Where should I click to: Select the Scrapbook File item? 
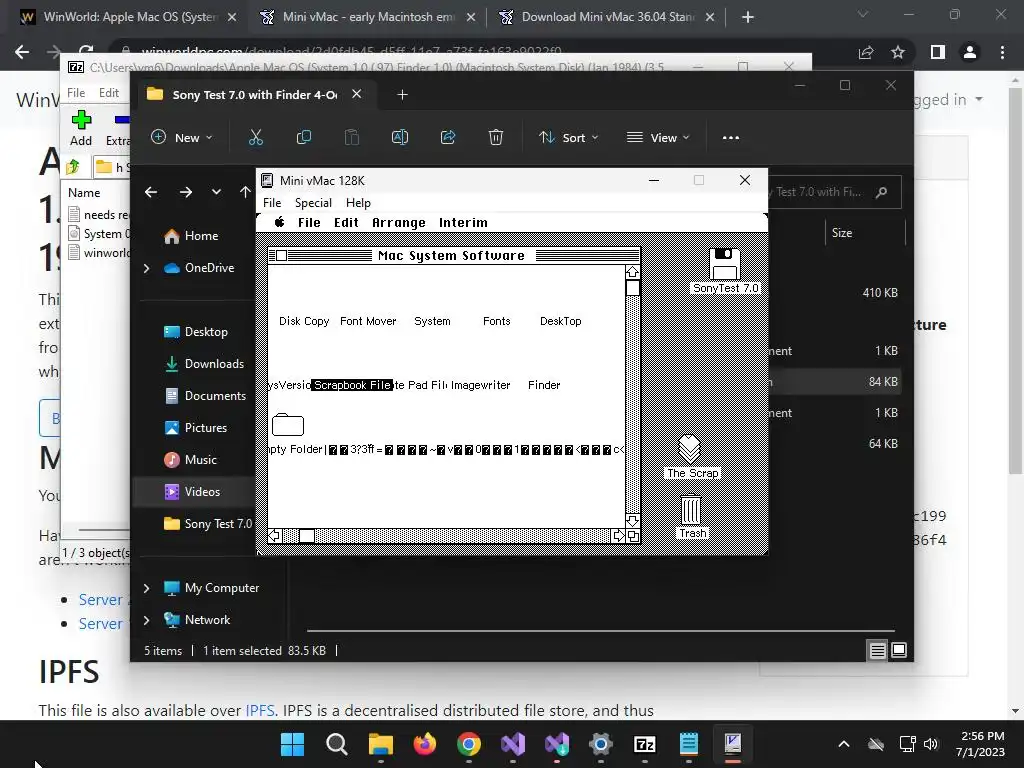pyautogui.click(x=352, y=385)
